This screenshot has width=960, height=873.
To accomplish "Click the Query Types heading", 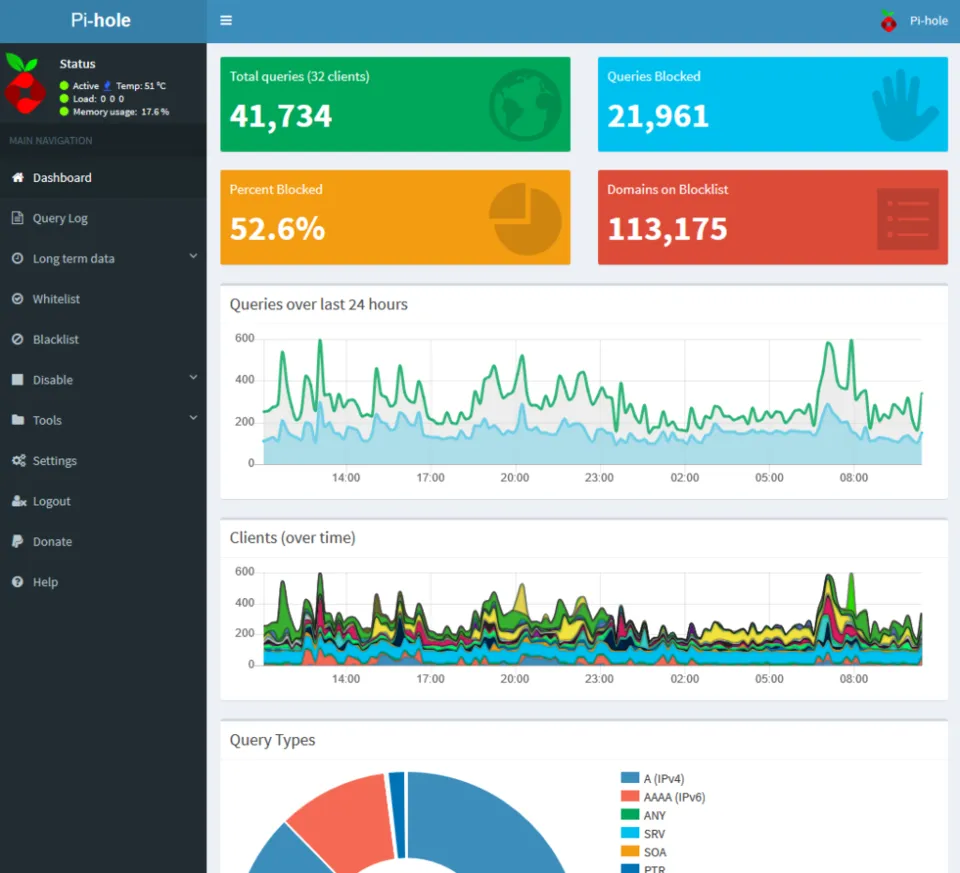I will point(272,740).
